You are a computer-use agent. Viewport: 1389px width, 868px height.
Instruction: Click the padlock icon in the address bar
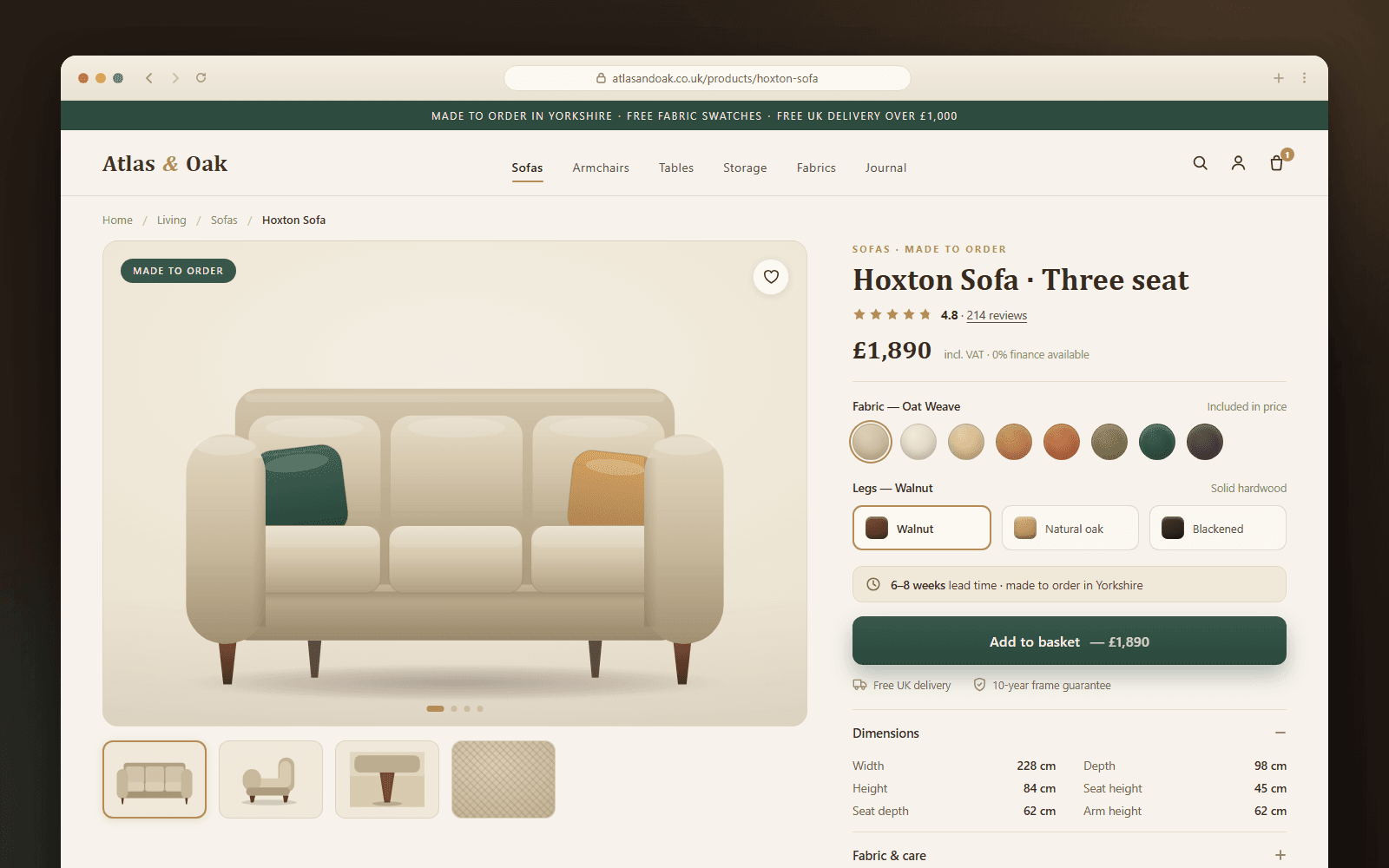click(601, 78)
